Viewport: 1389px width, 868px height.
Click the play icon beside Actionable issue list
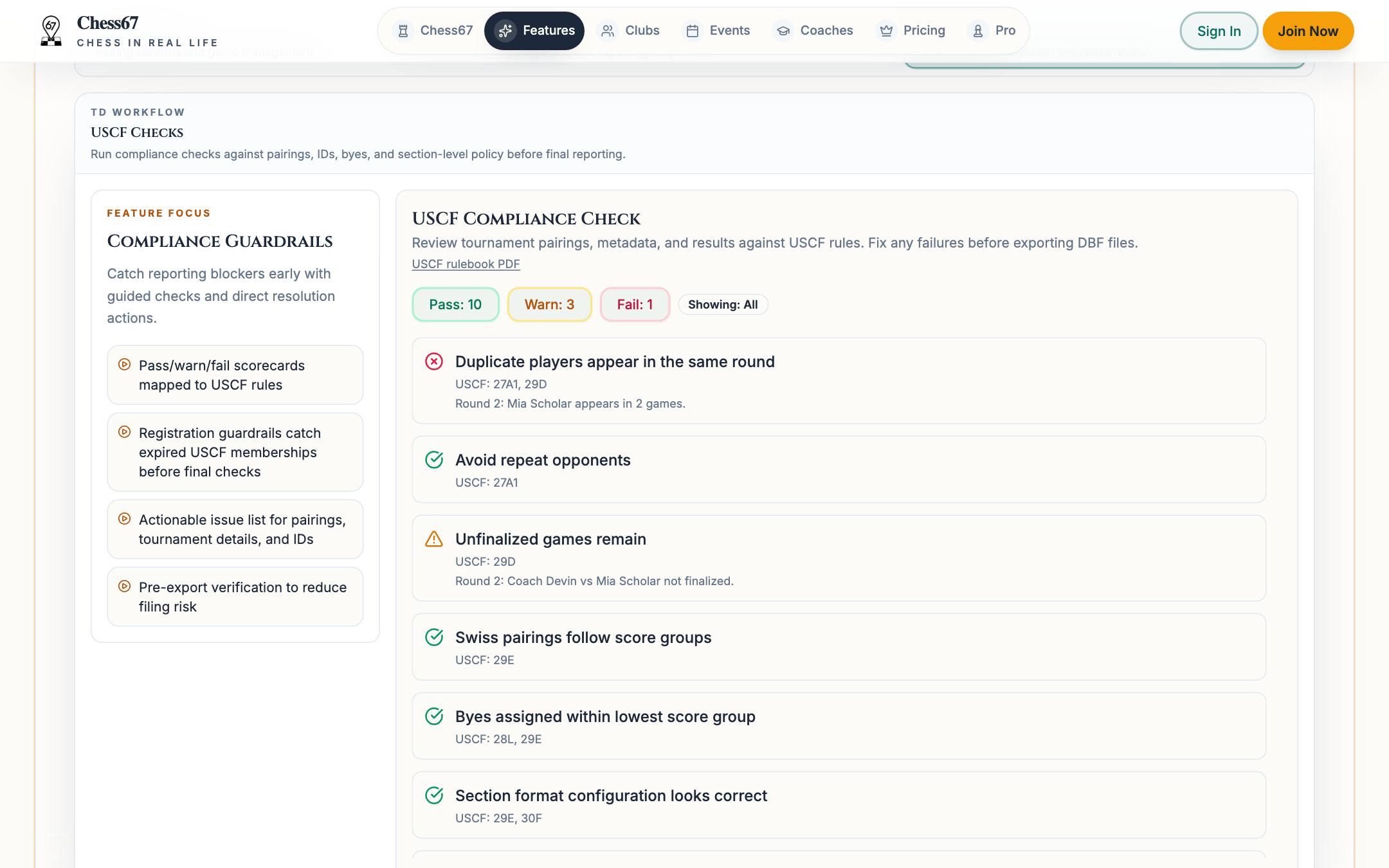(125, 519)
